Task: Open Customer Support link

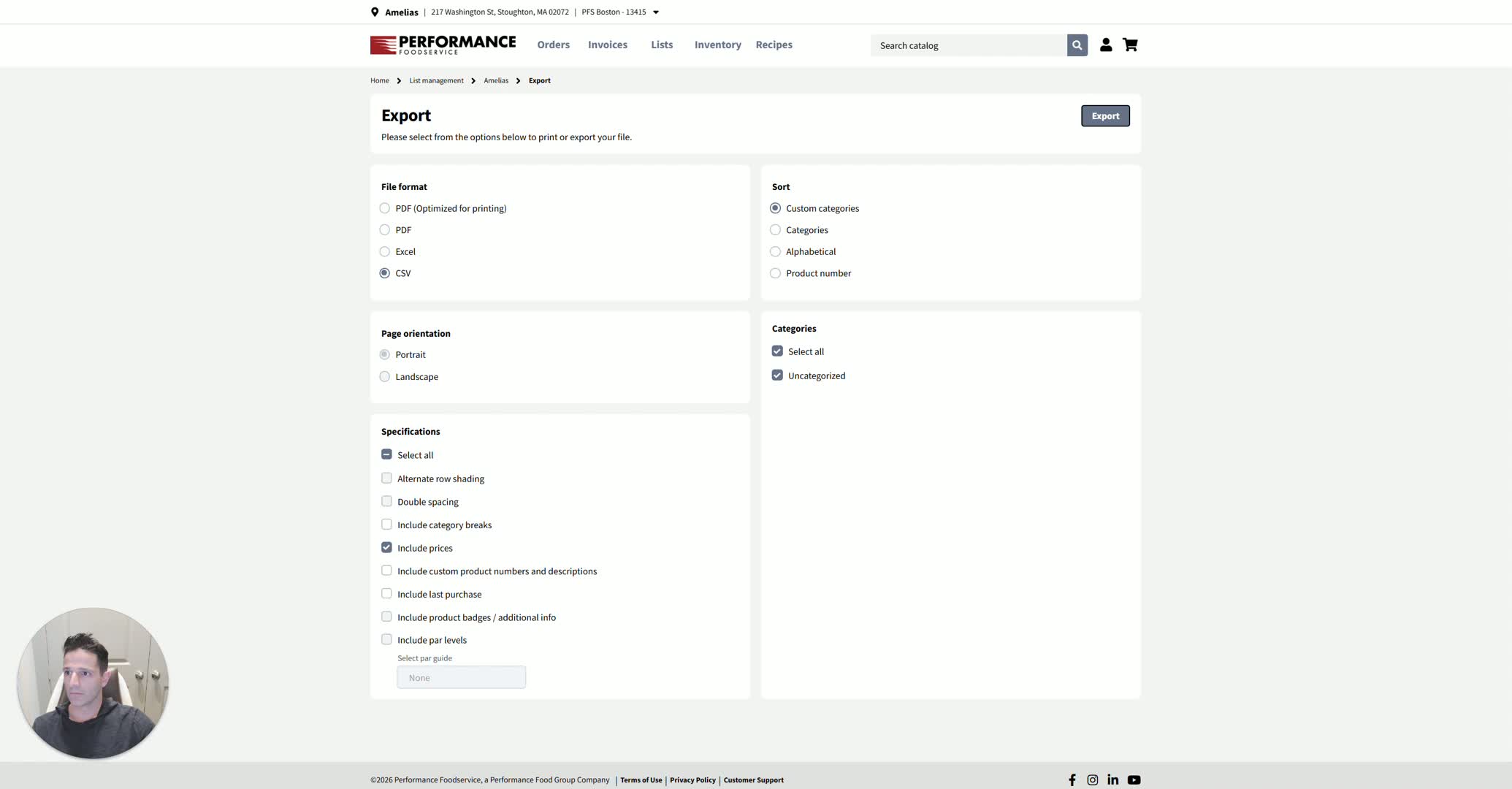Action: click(753, 780)
